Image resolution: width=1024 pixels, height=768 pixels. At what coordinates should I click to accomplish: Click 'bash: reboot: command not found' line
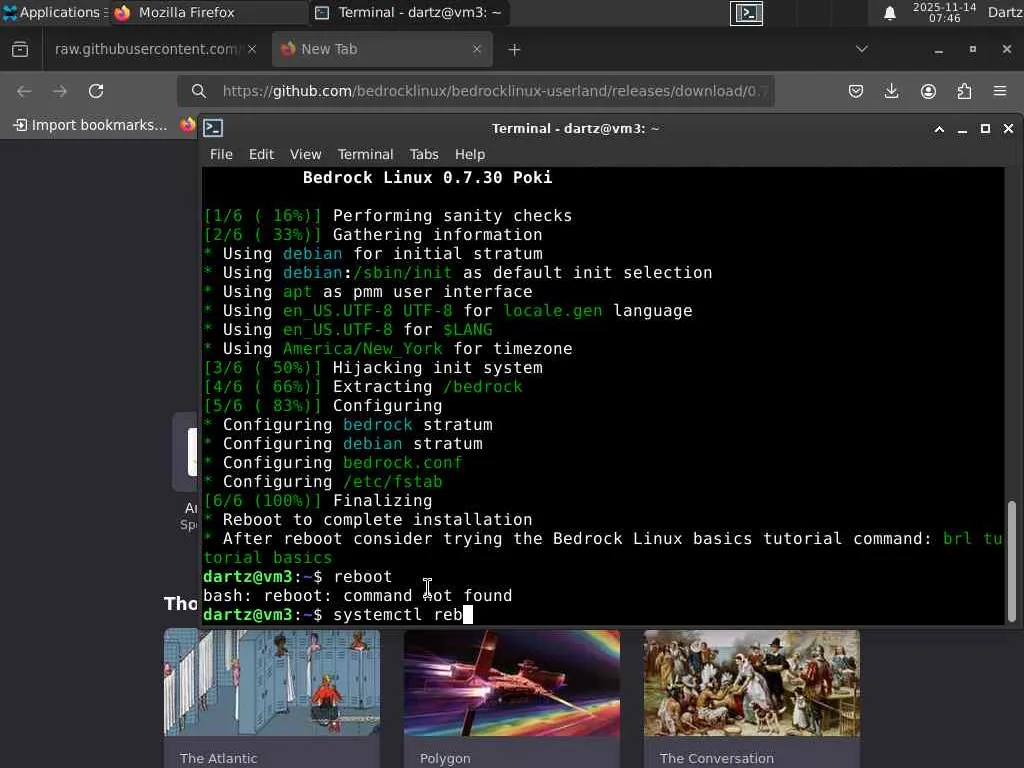pos(357,596)
